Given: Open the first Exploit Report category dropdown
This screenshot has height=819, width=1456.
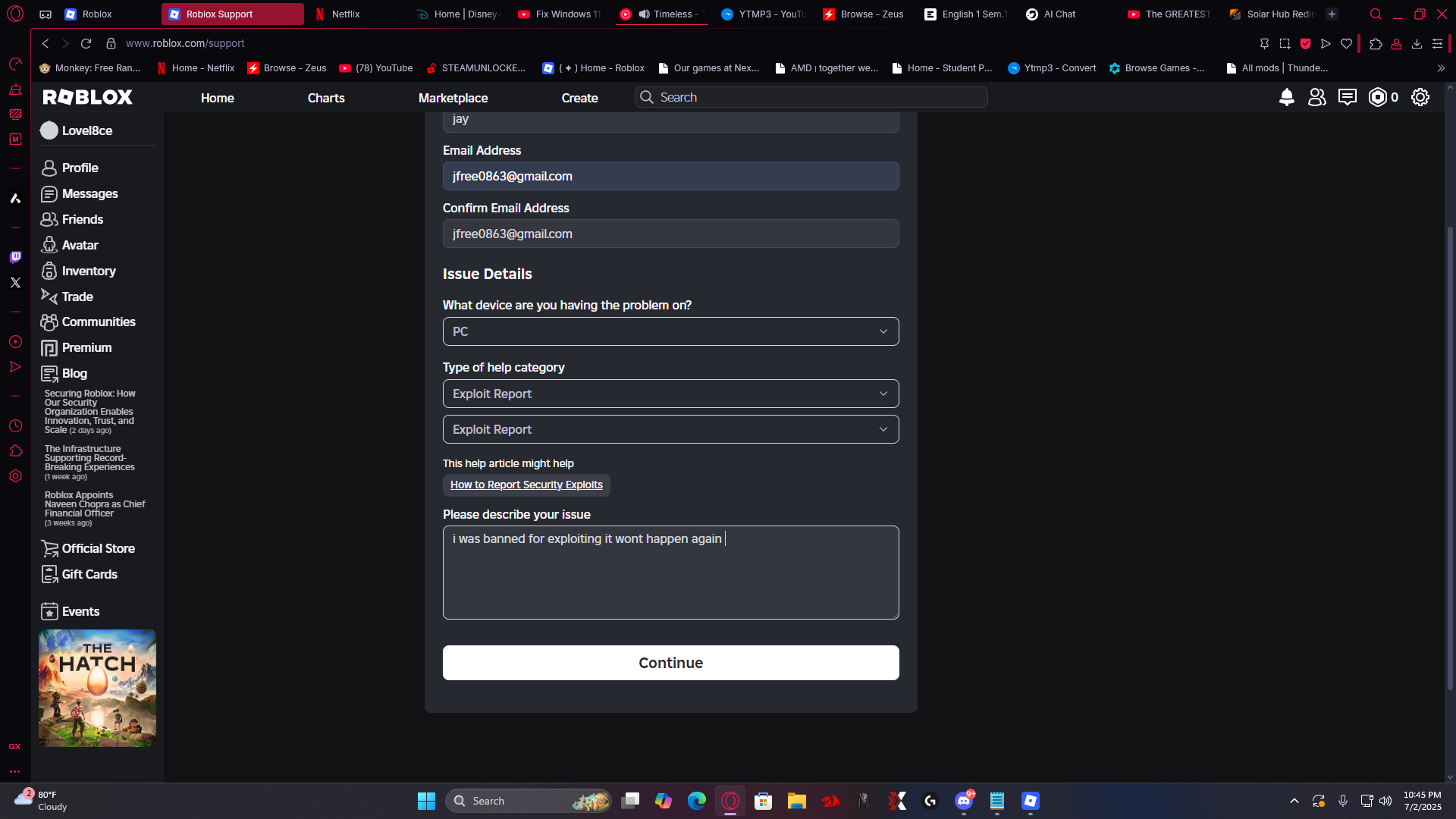Looking at the screenshot, I should point(670,394).
